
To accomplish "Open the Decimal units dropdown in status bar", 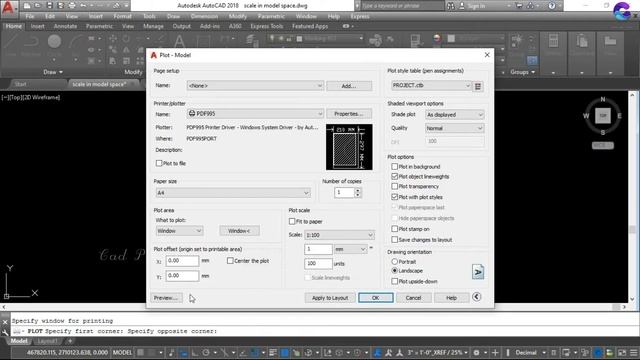I will coord(529,352).
